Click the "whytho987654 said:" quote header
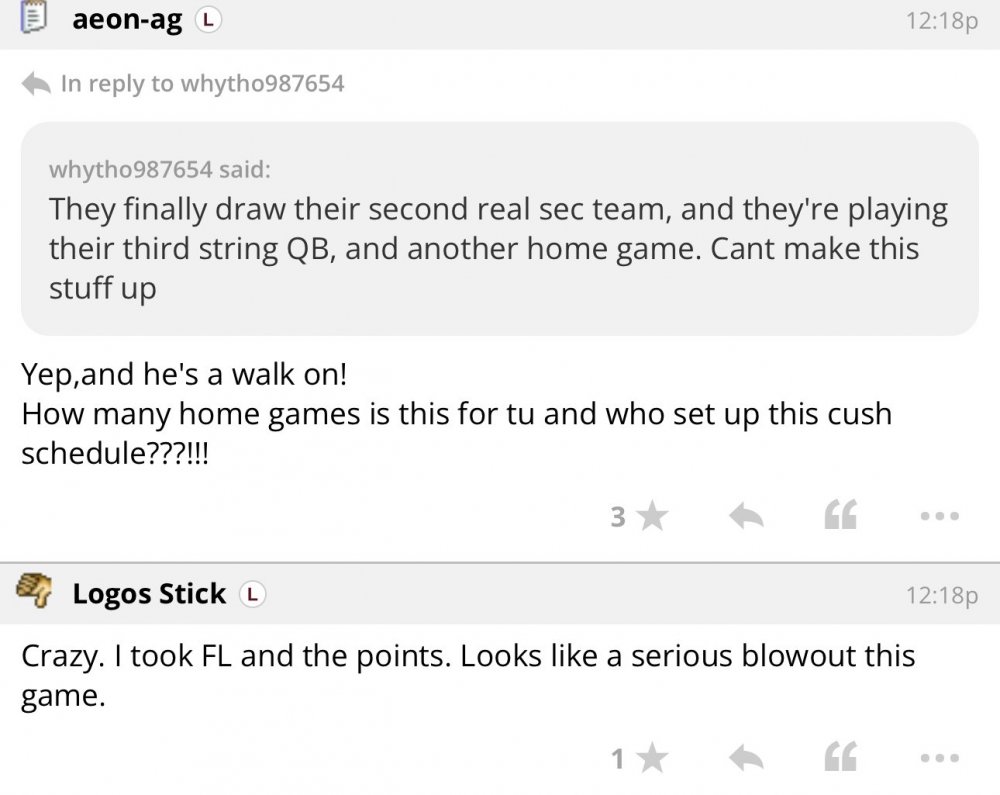1000x795 pixels. 159,169
